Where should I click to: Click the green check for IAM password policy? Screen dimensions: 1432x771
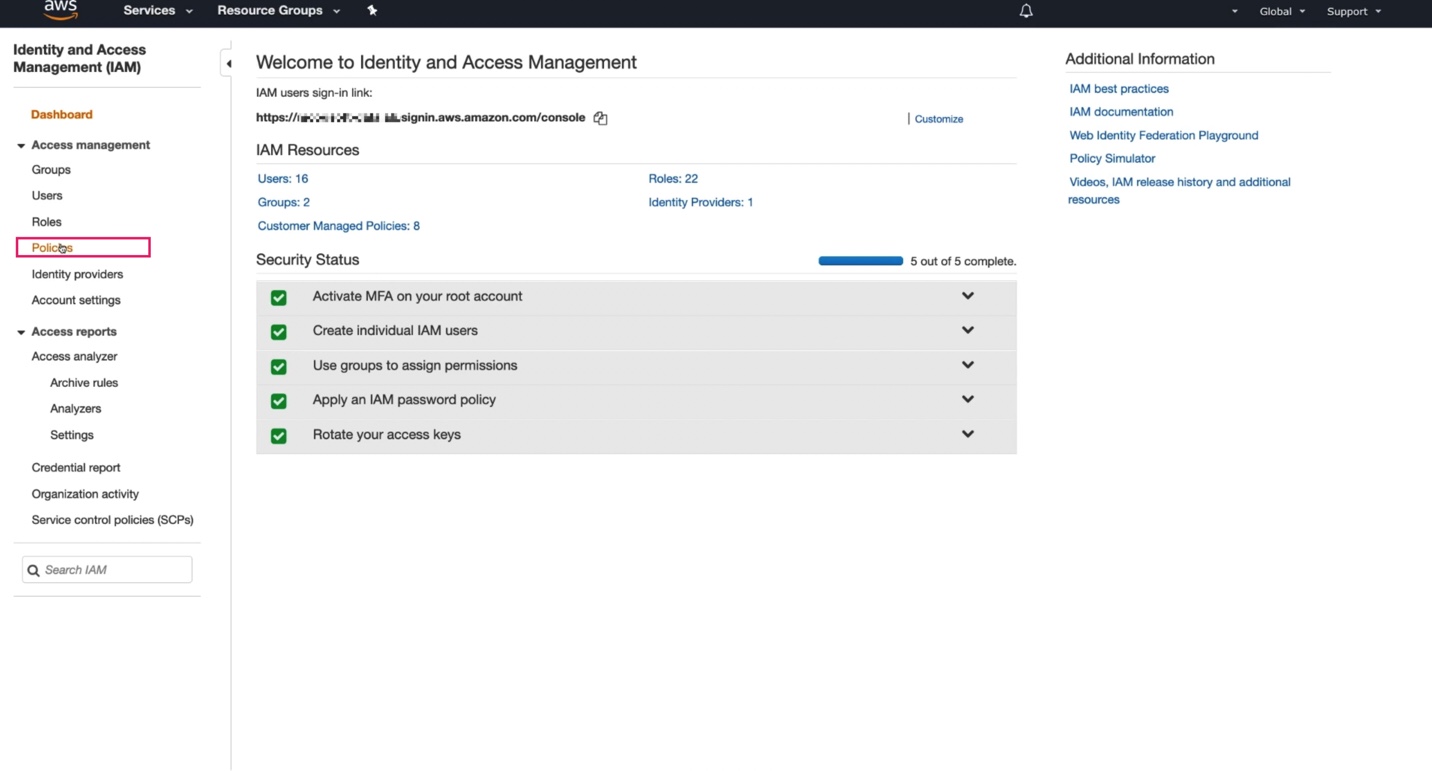279,400
